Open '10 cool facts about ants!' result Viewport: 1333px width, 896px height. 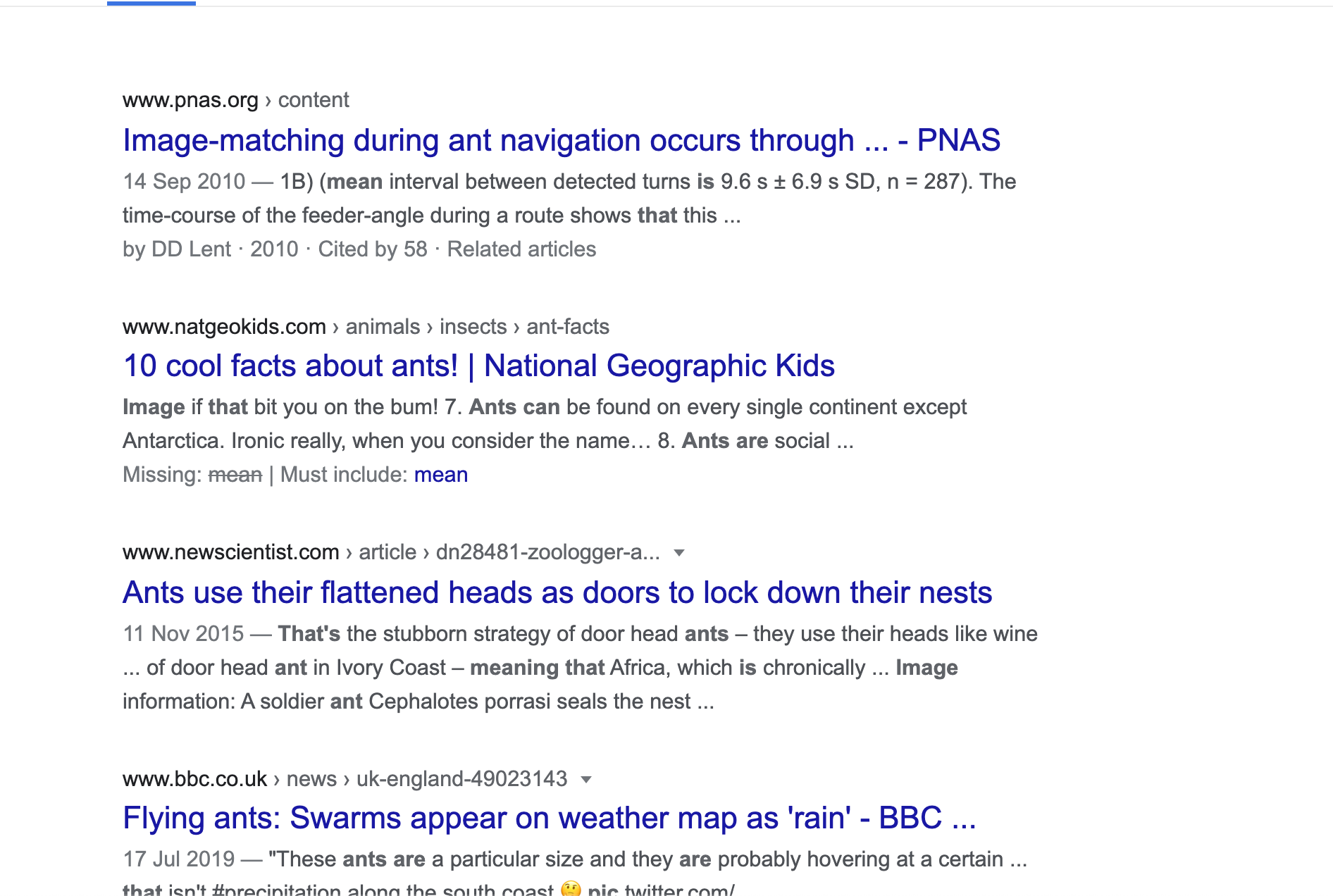[x=478, y=366]
